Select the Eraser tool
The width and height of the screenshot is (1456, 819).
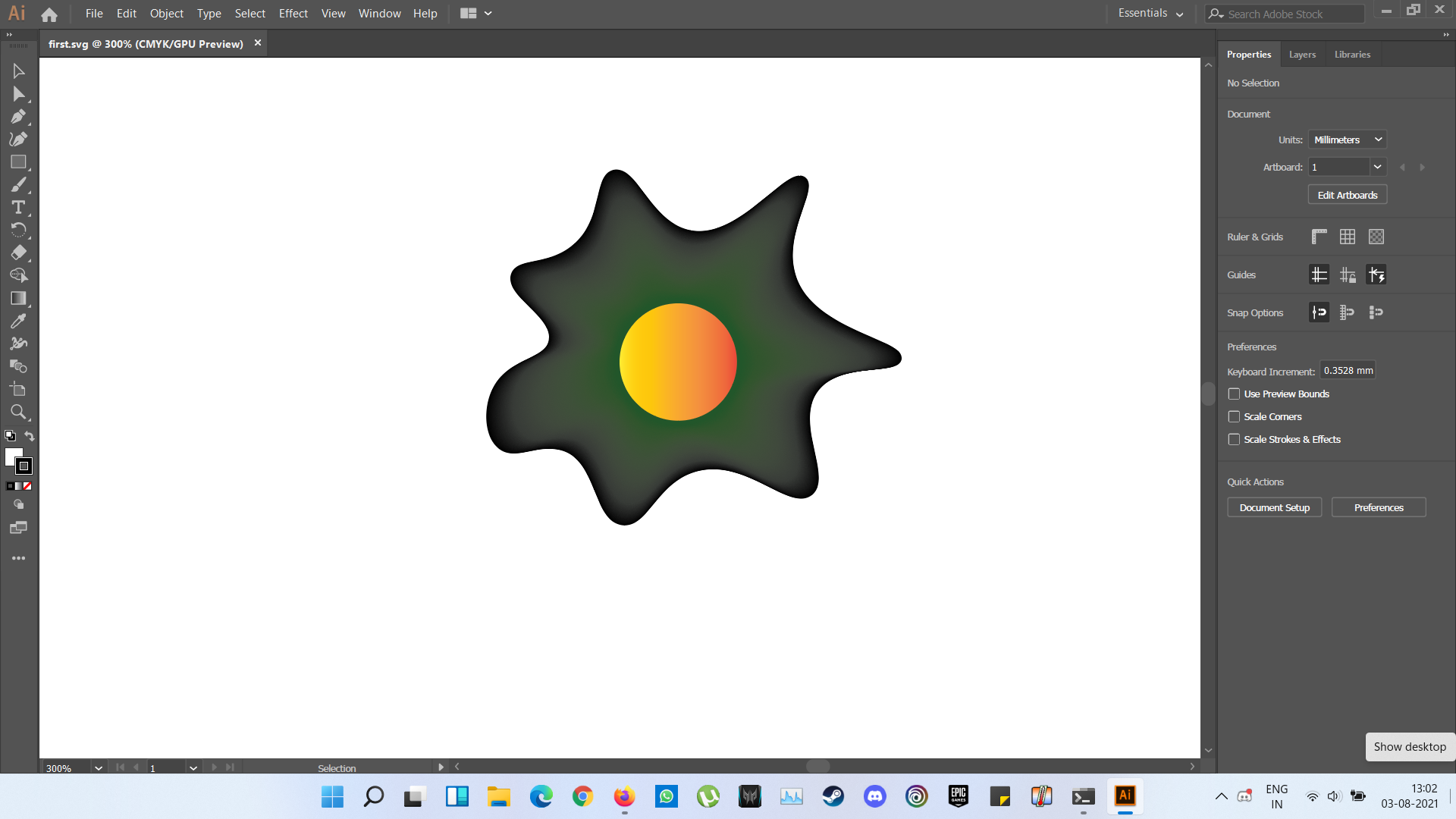(x=18, y=253)
